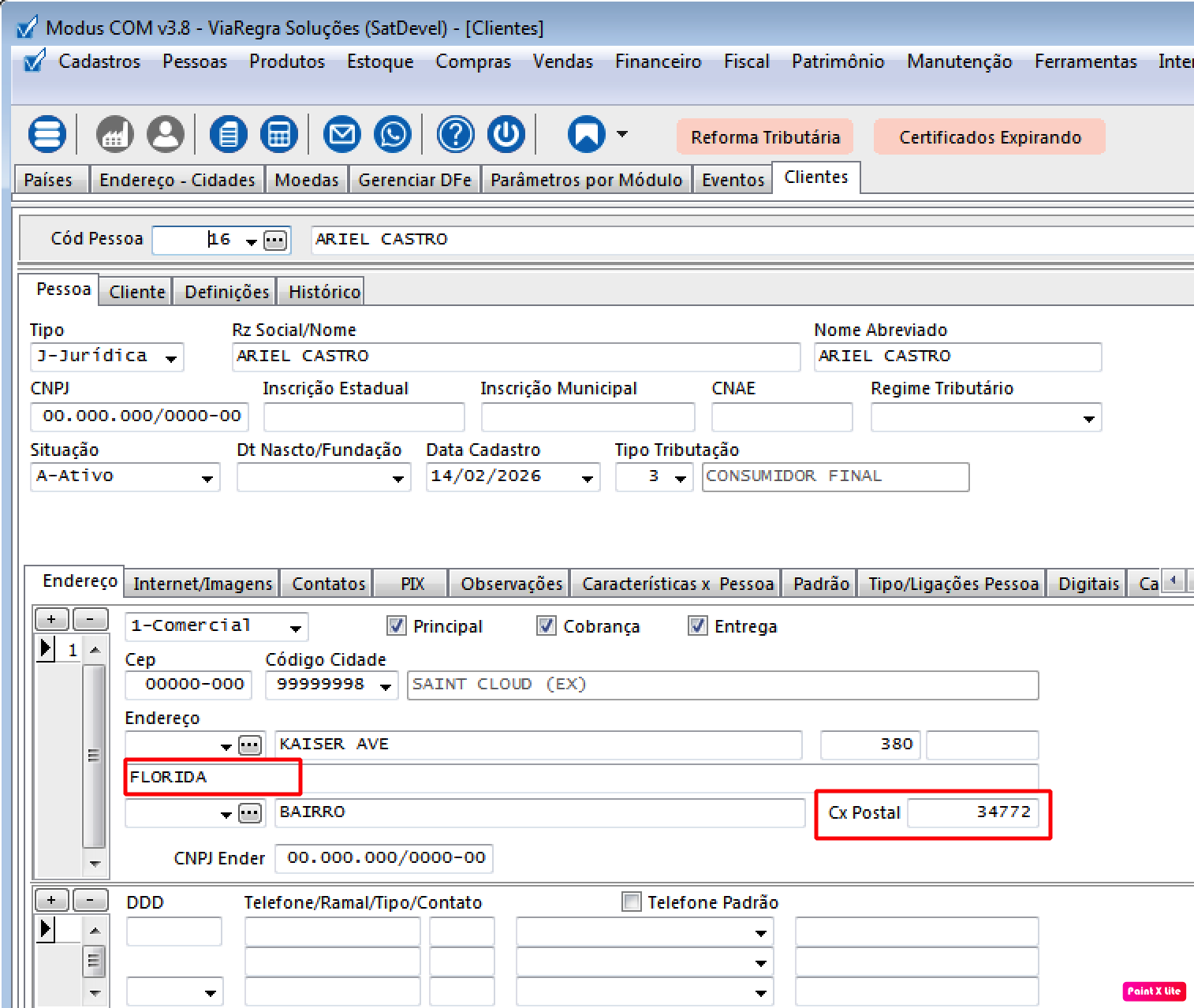Click the Inscrição Estadual input field
This screenshot has height=1008, width=1194.
[x=364, y=417]
